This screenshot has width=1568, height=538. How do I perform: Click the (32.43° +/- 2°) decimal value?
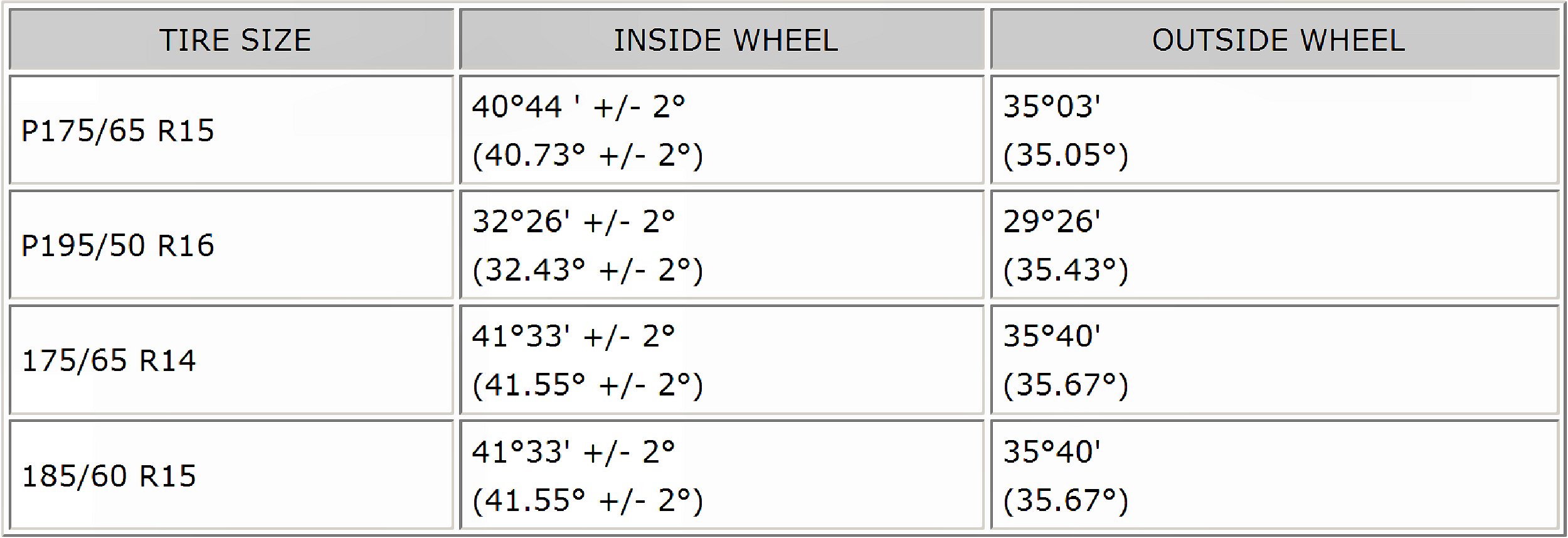[588, 270]
